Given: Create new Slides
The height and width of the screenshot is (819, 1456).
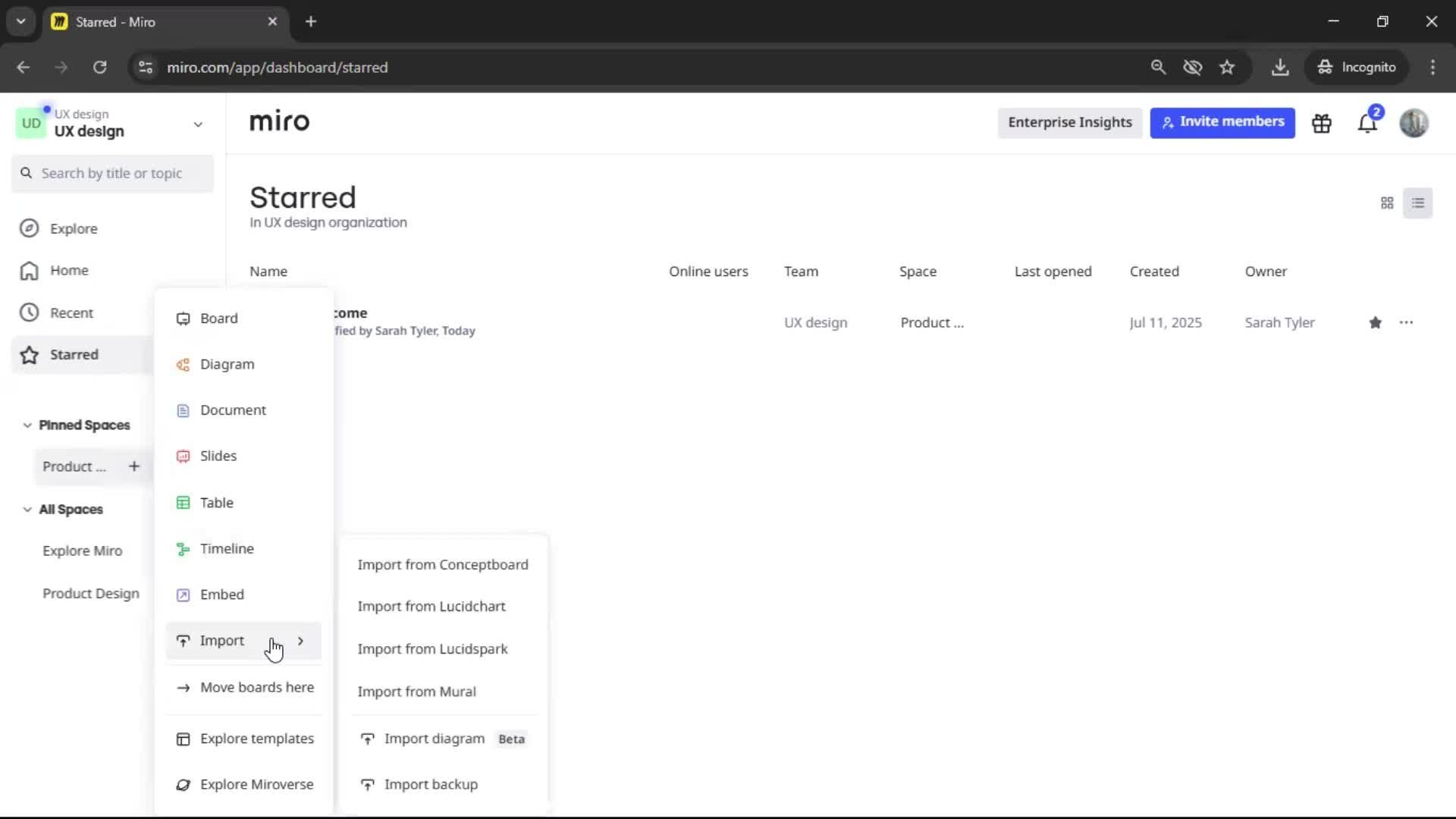Looking at the screenshot, I should (x=243, y=457).
